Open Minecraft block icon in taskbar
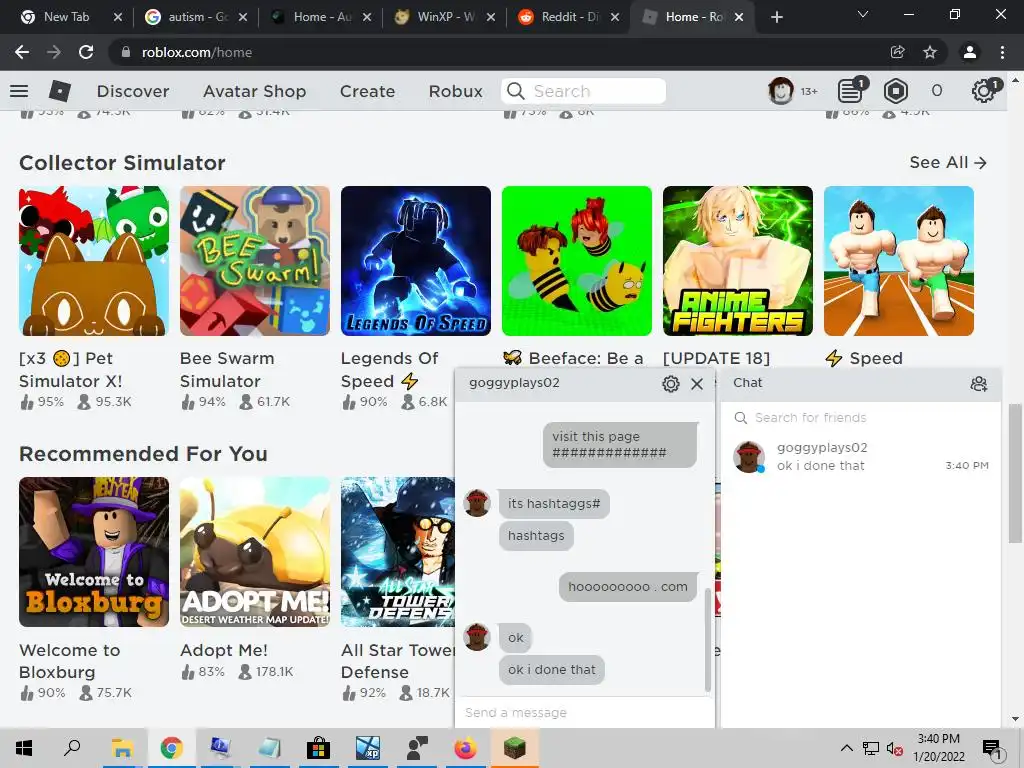 (x=515, y=748)
